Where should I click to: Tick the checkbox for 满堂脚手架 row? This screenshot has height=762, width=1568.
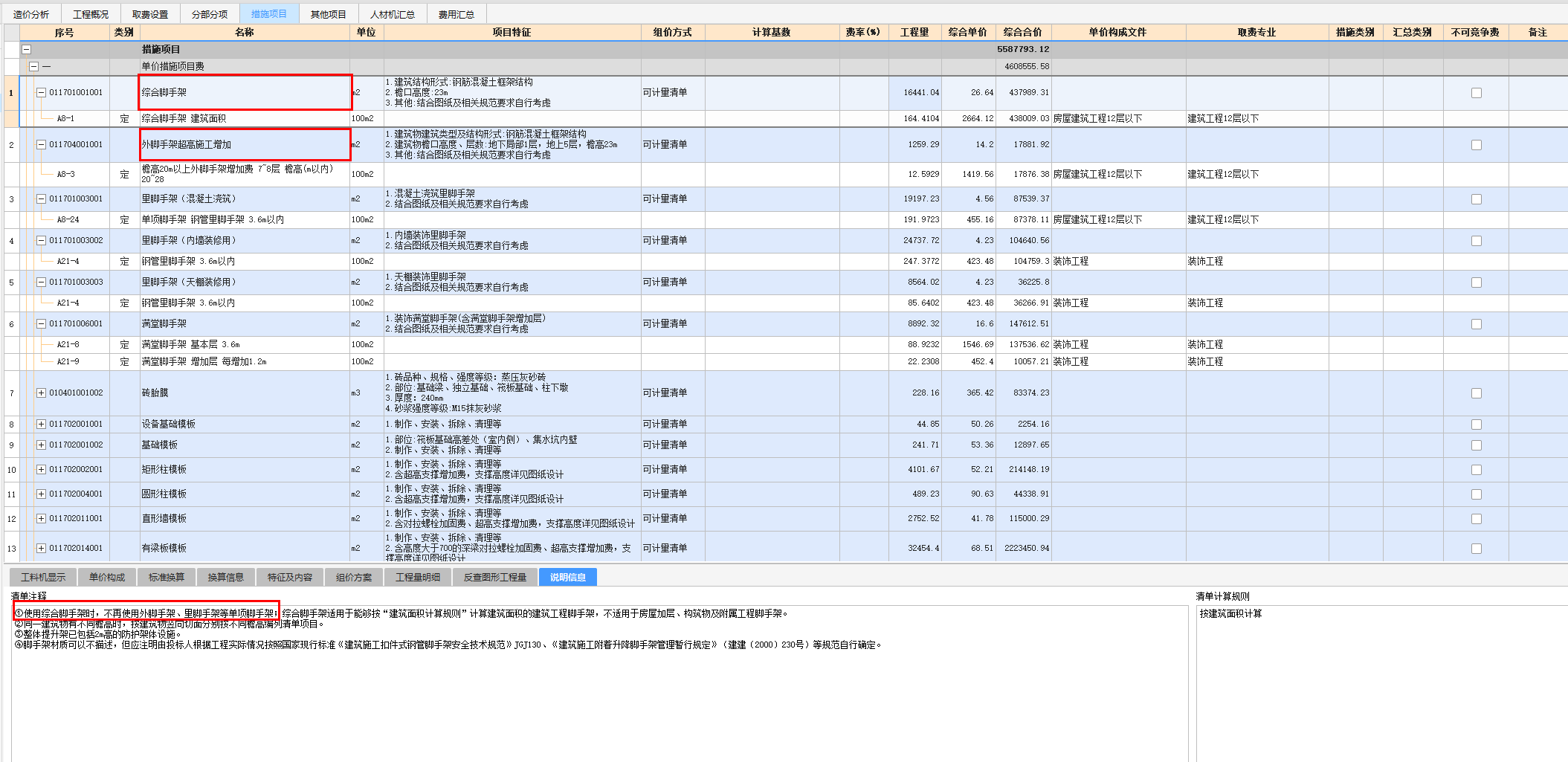[1477, 324]
